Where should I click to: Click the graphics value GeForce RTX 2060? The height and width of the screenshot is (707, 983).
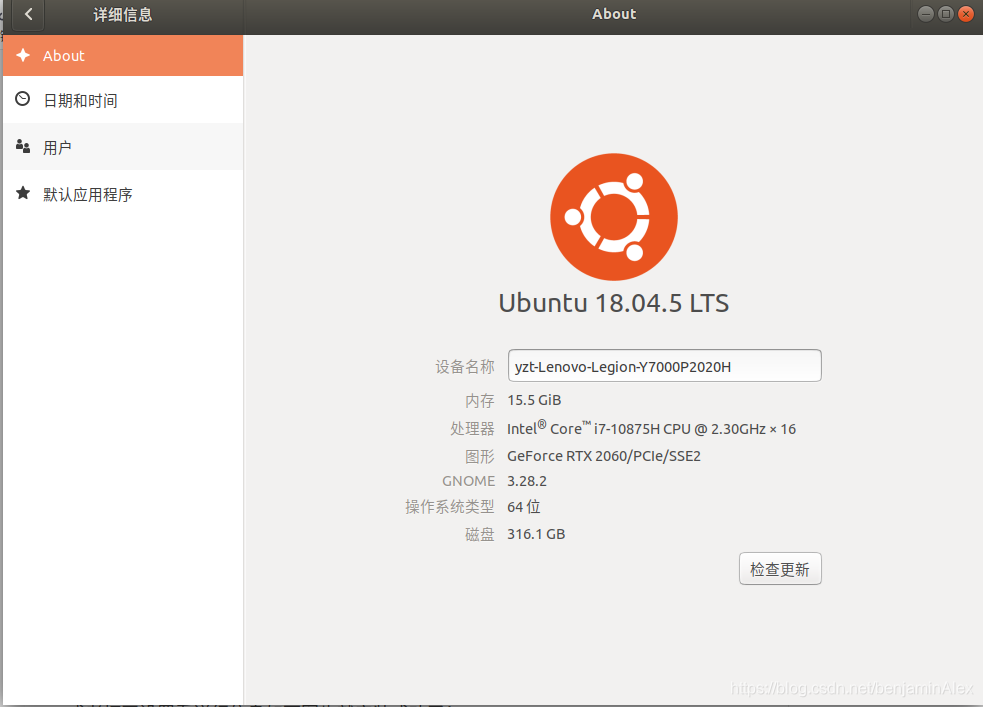point(604,456)
